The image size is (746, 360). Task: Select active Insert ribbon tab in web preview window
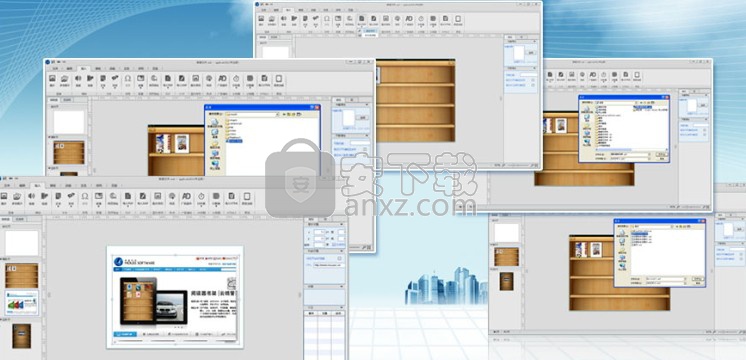(37, 185)
